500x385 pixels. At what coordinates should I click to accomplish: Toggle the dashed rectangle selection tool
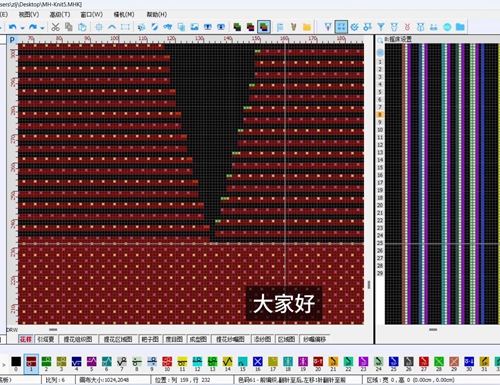click(125, 27)
